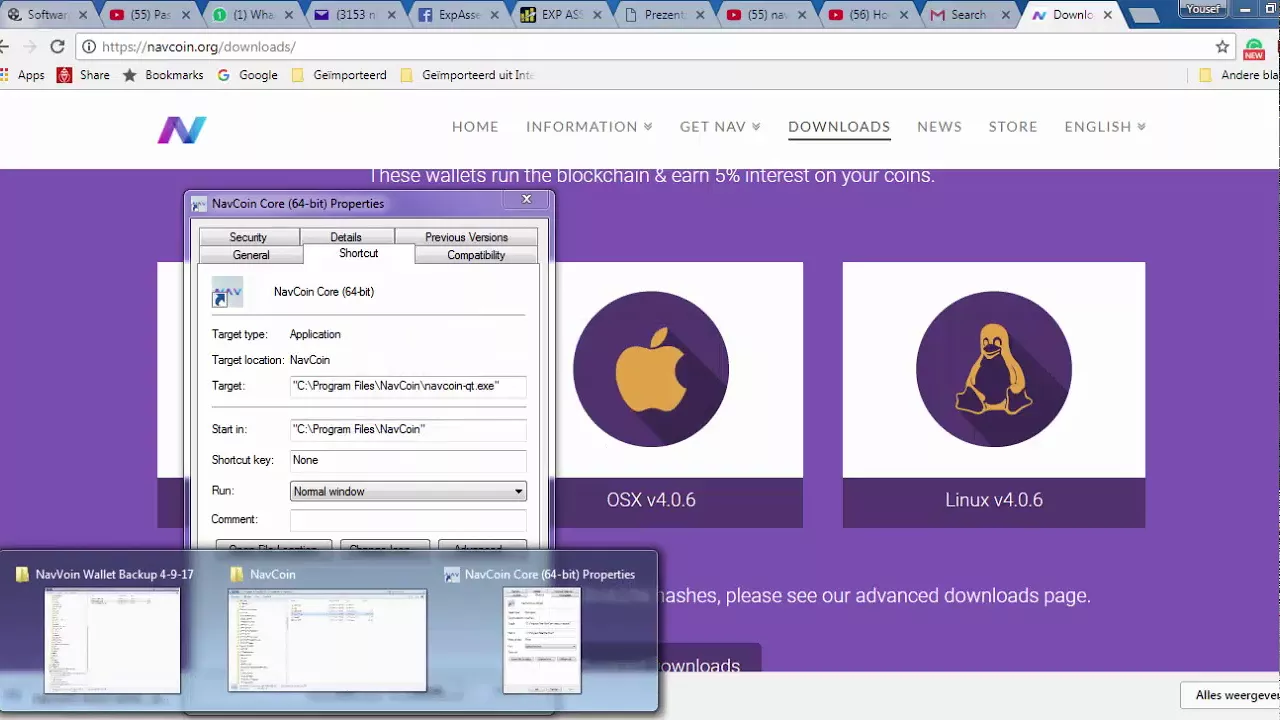Click the Start in field
Image resolution: width=1280 pixels, height=720 pixels.
coord(408,429)
